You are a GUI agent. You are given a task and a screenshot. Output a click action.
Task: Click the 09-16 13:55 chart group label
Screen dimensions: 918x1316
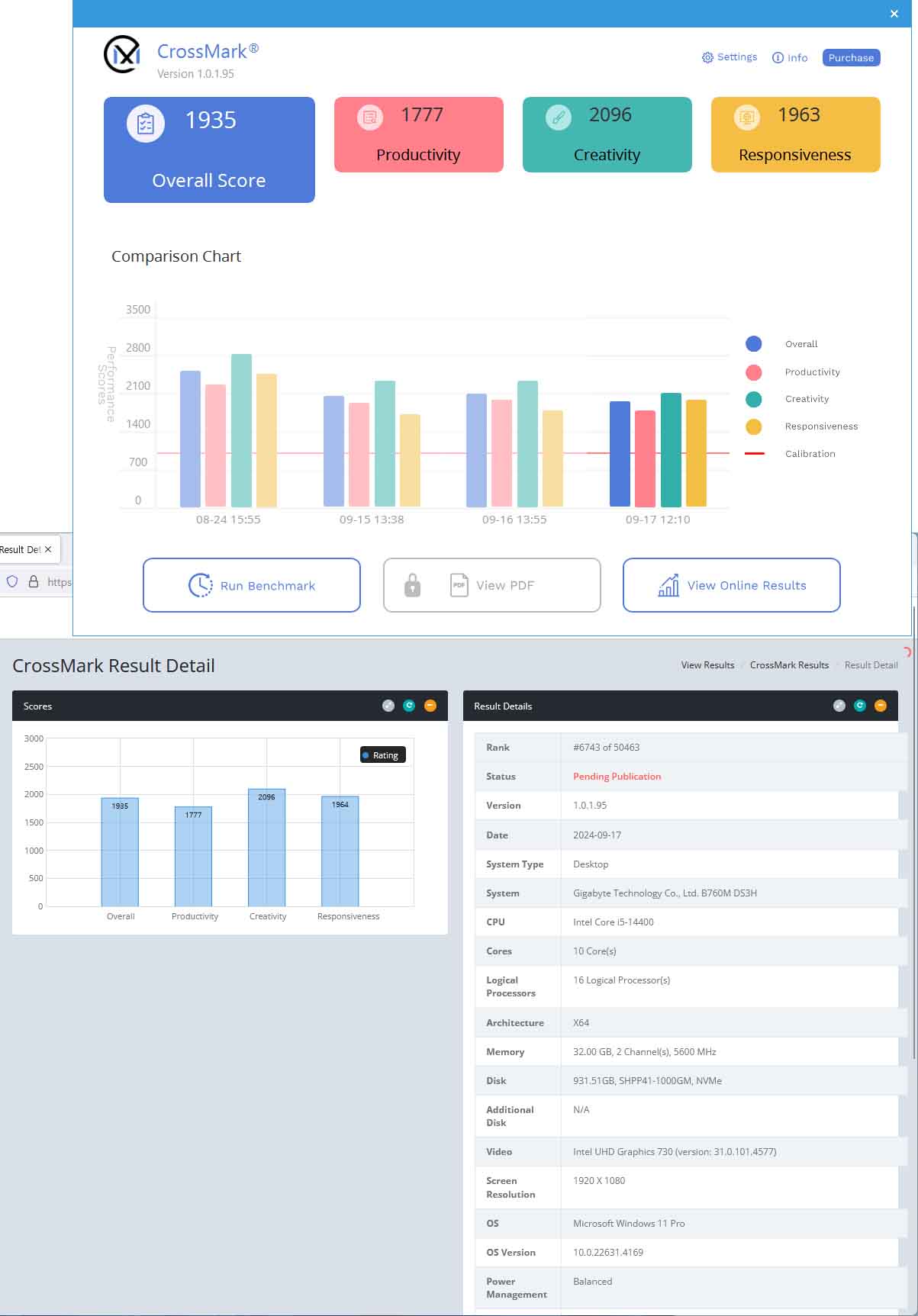514,520
